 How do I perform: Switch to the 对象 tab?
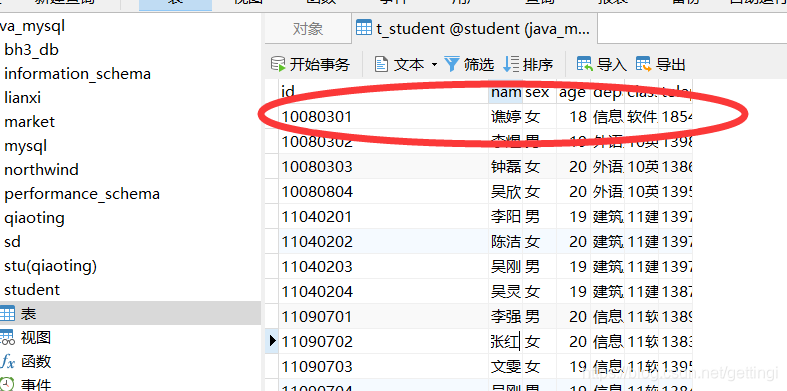click(x=308, y=29)
